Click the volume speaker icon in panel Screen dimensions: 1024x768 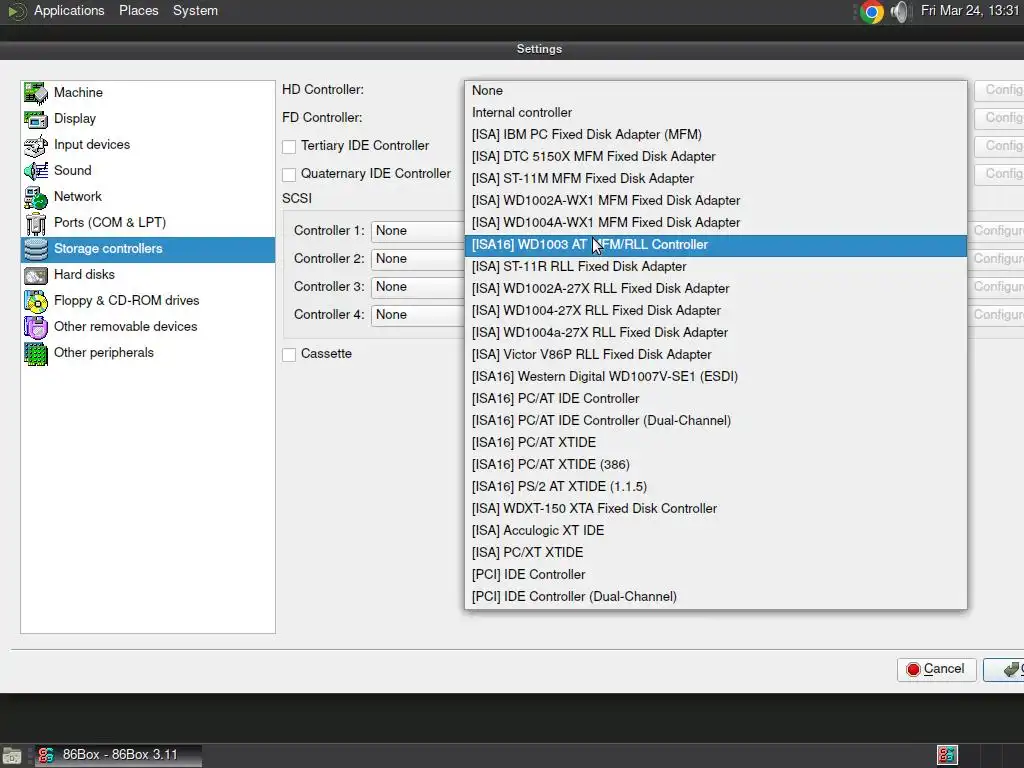coord(899,12)
